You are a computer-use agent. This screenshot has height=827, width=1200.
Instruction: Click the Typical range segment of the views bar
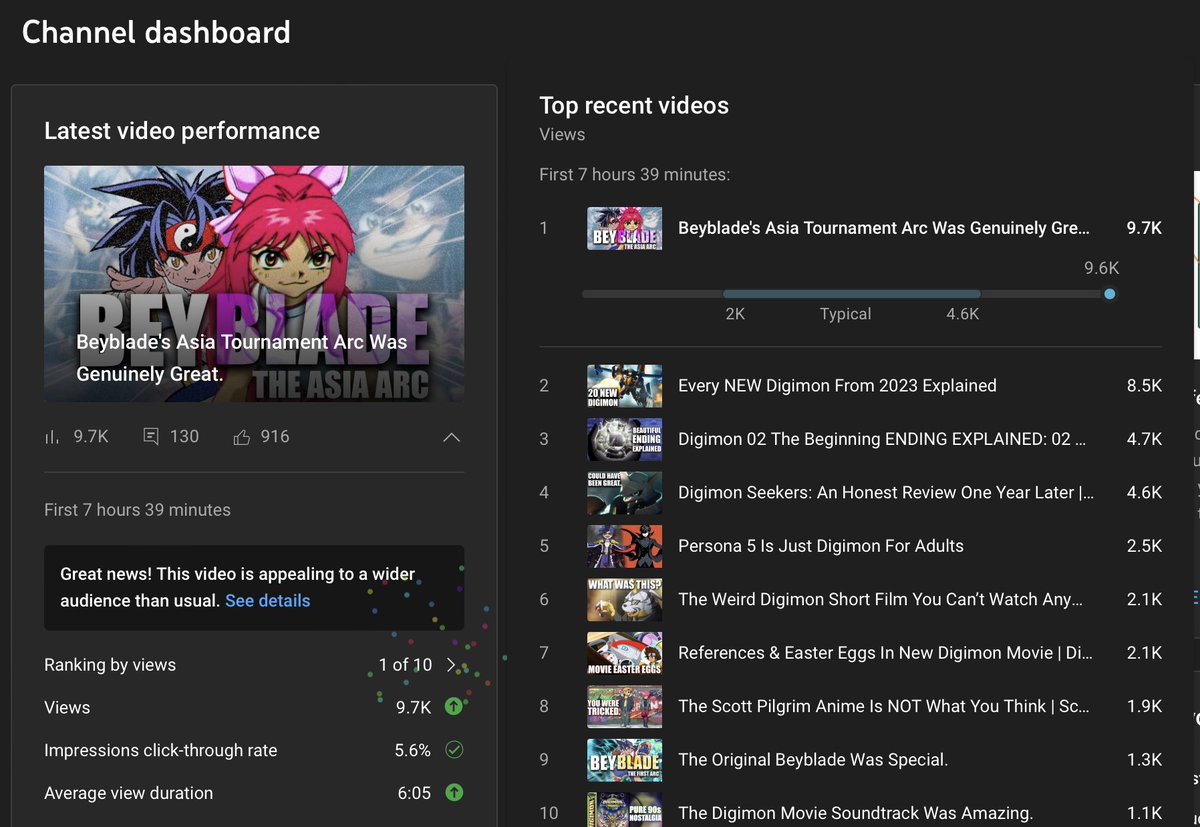click(851, 294)
